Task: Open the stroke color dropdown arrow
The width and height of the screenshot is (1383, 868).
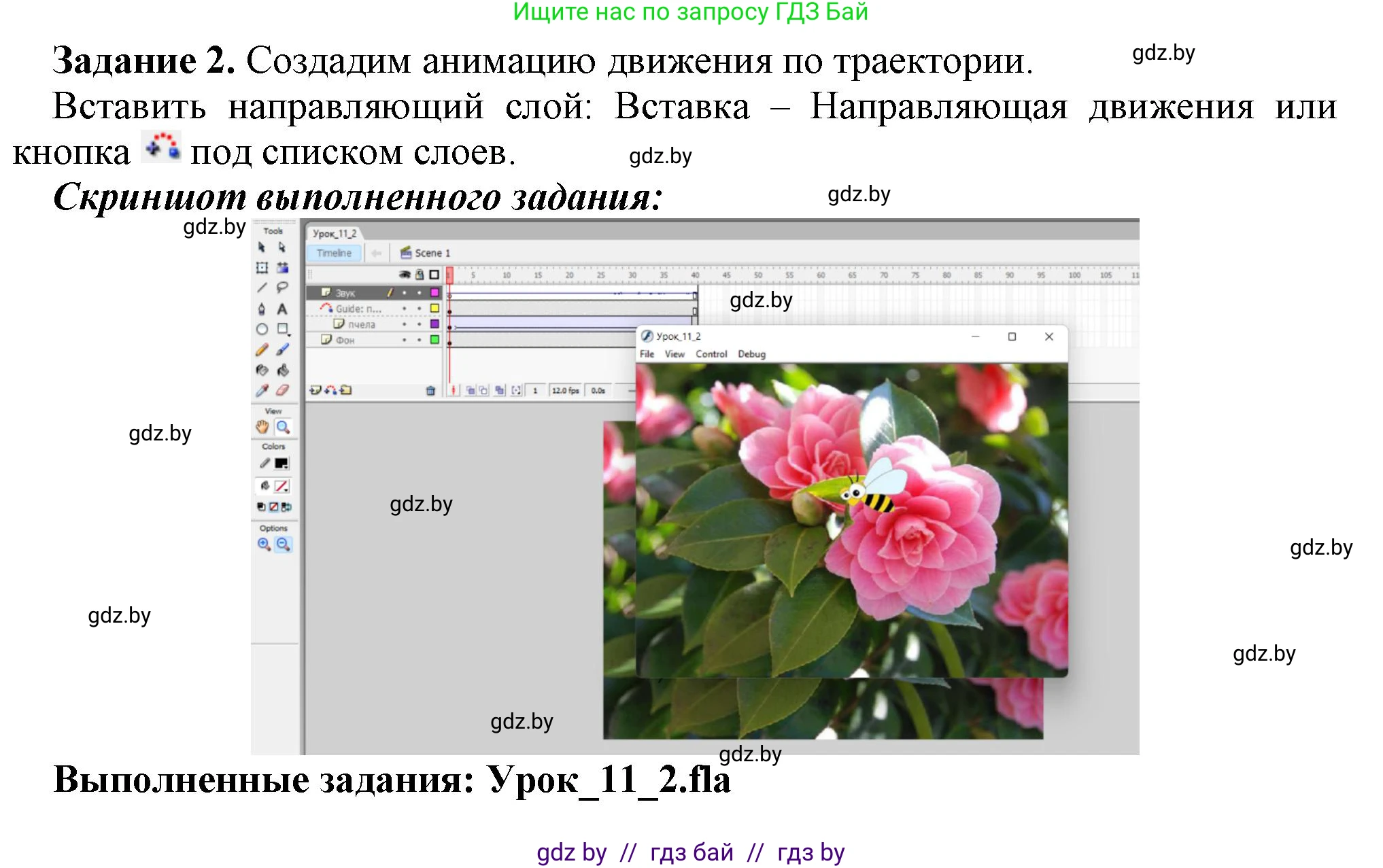Action: (286, 466)
